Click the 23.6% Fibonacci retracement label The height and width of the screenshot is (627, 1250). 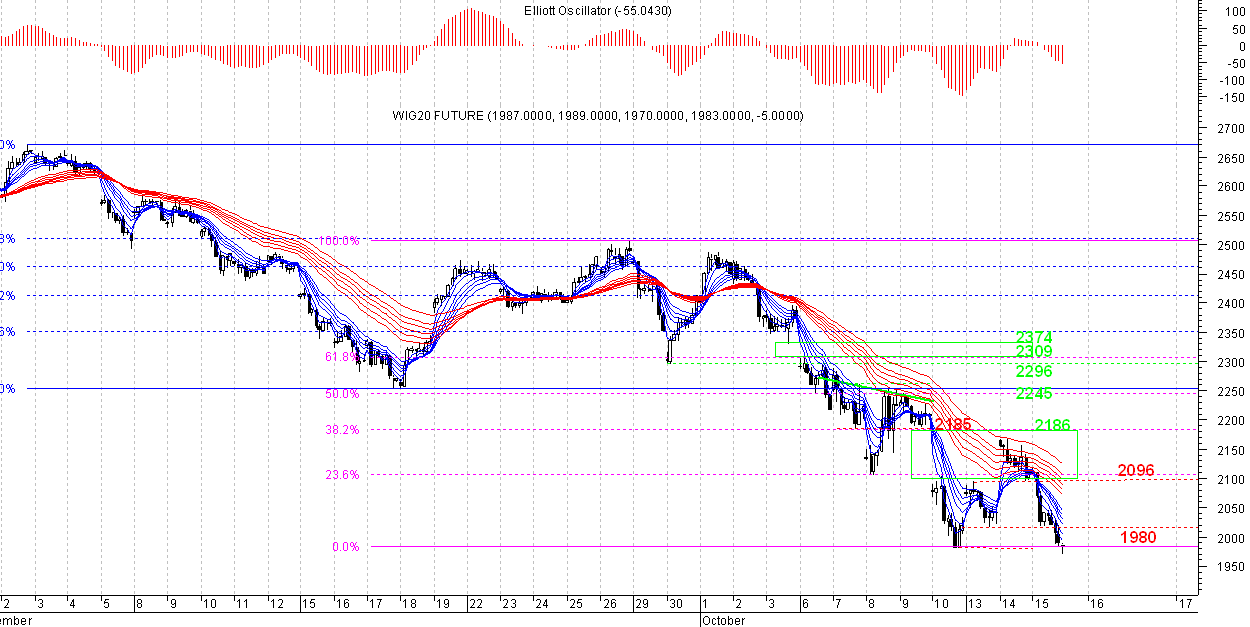point(340,475)
